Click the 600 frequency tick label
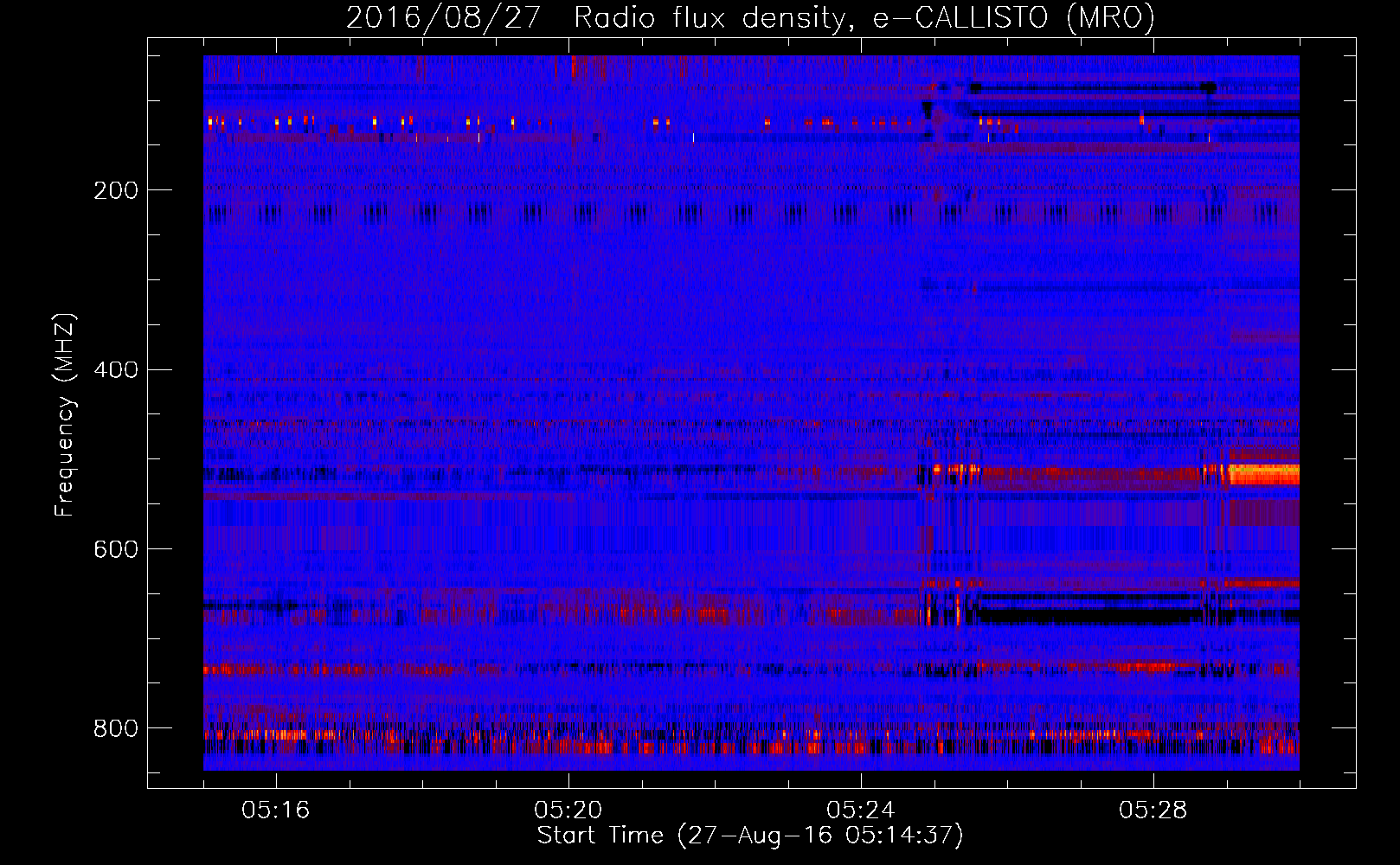Viewport: 1400px width, 865px height. coord(116,550)
